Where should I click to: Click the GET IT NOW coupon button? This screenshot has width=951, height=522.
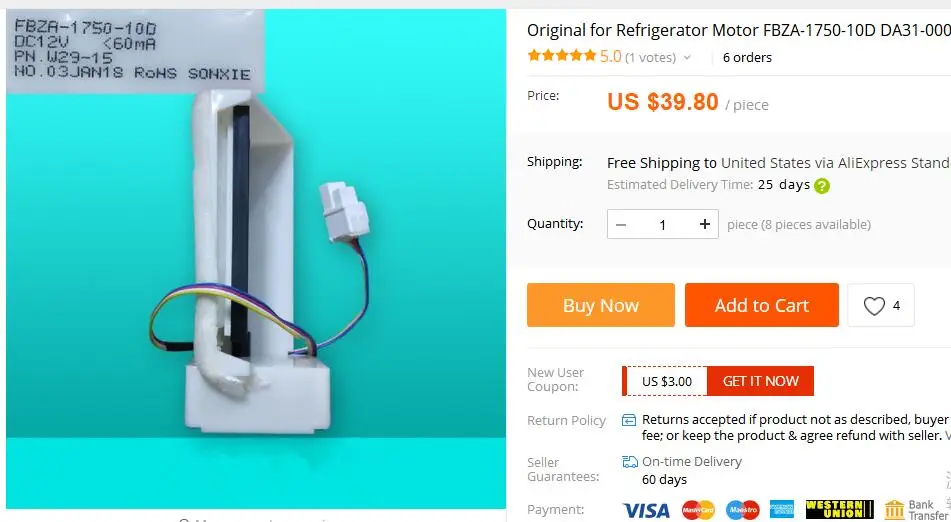tap(761, 381)
